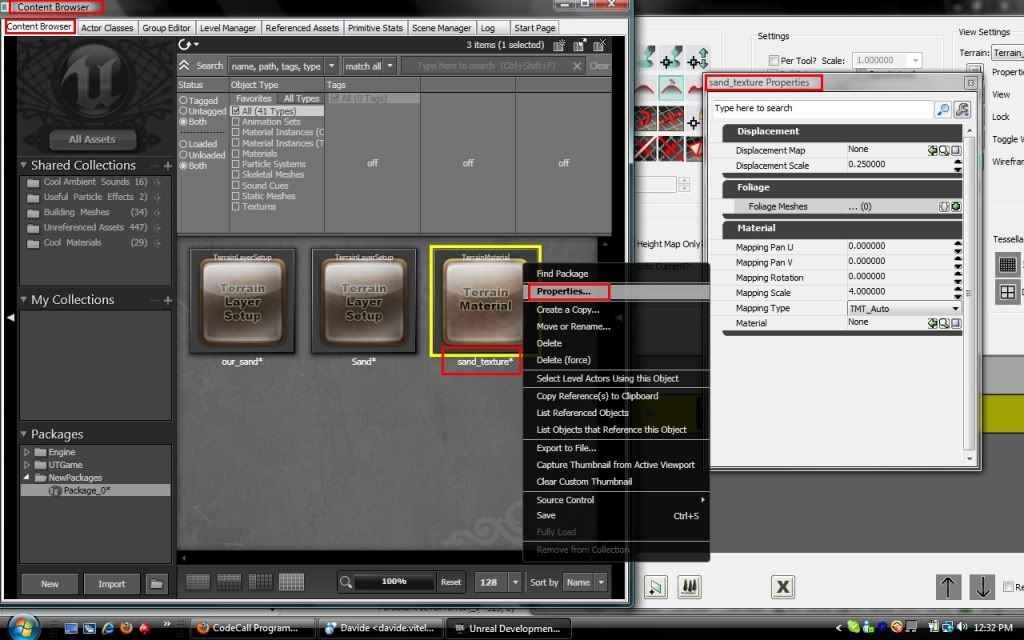Click the Clear search button
Screen dimensions: 1024x640
(x=599, y=66)
